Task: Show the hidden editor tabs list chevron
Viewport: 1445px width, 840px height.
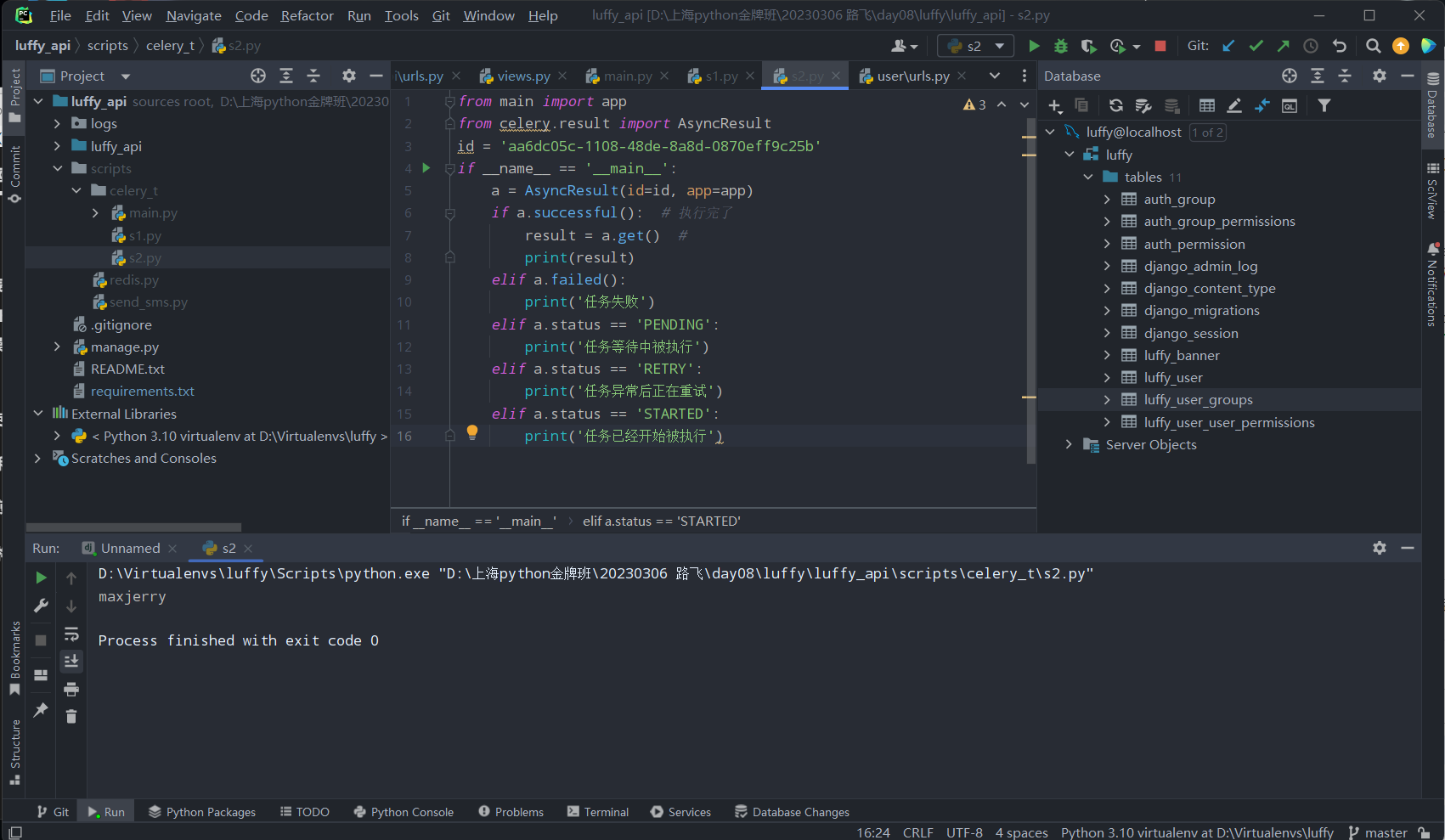Action: point(995,76)
